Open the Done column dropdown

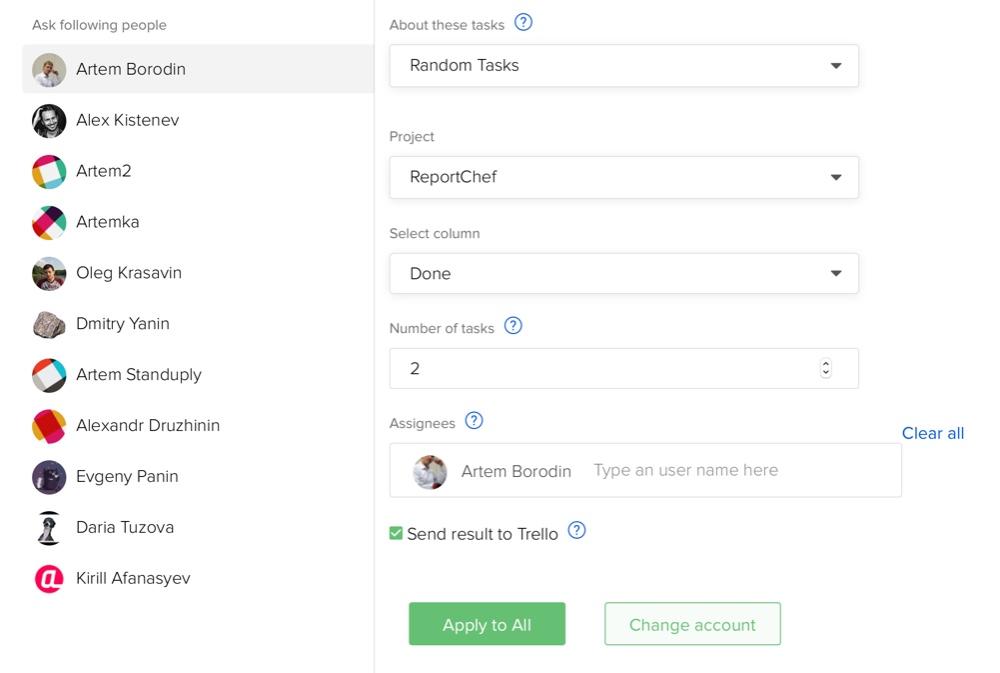624,274
